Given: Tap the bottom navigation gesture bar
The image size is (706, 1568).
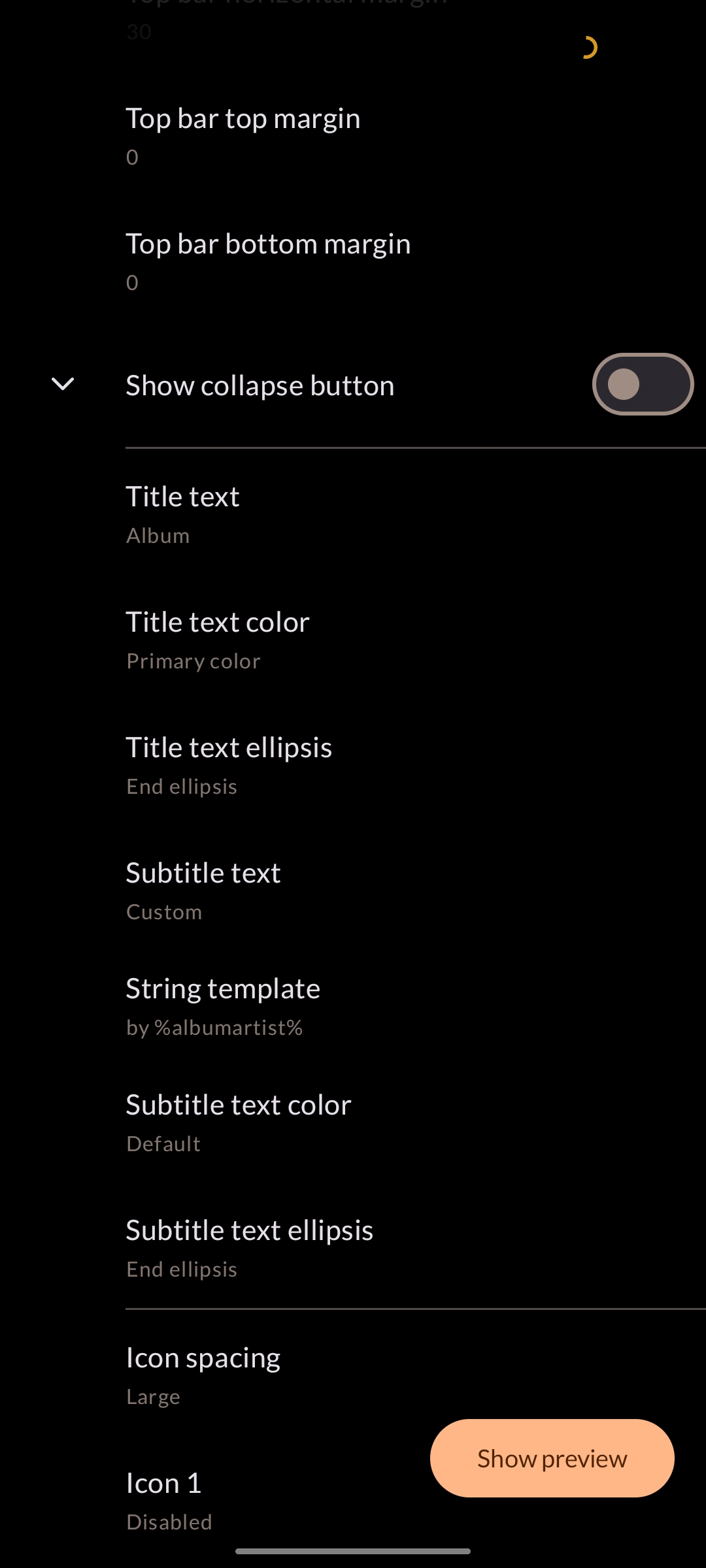Looking at the screenshot, I should (x=353, y=1551).
